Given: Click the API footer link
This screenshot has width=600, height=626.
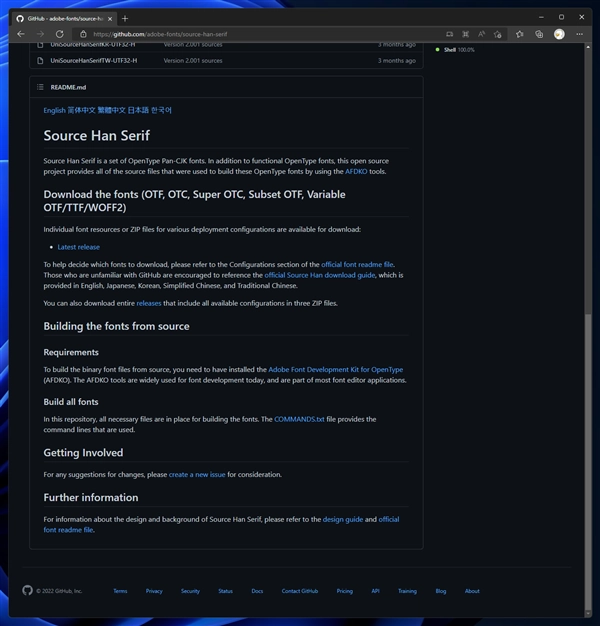Looking at the screenshot, I should [376, 591].
